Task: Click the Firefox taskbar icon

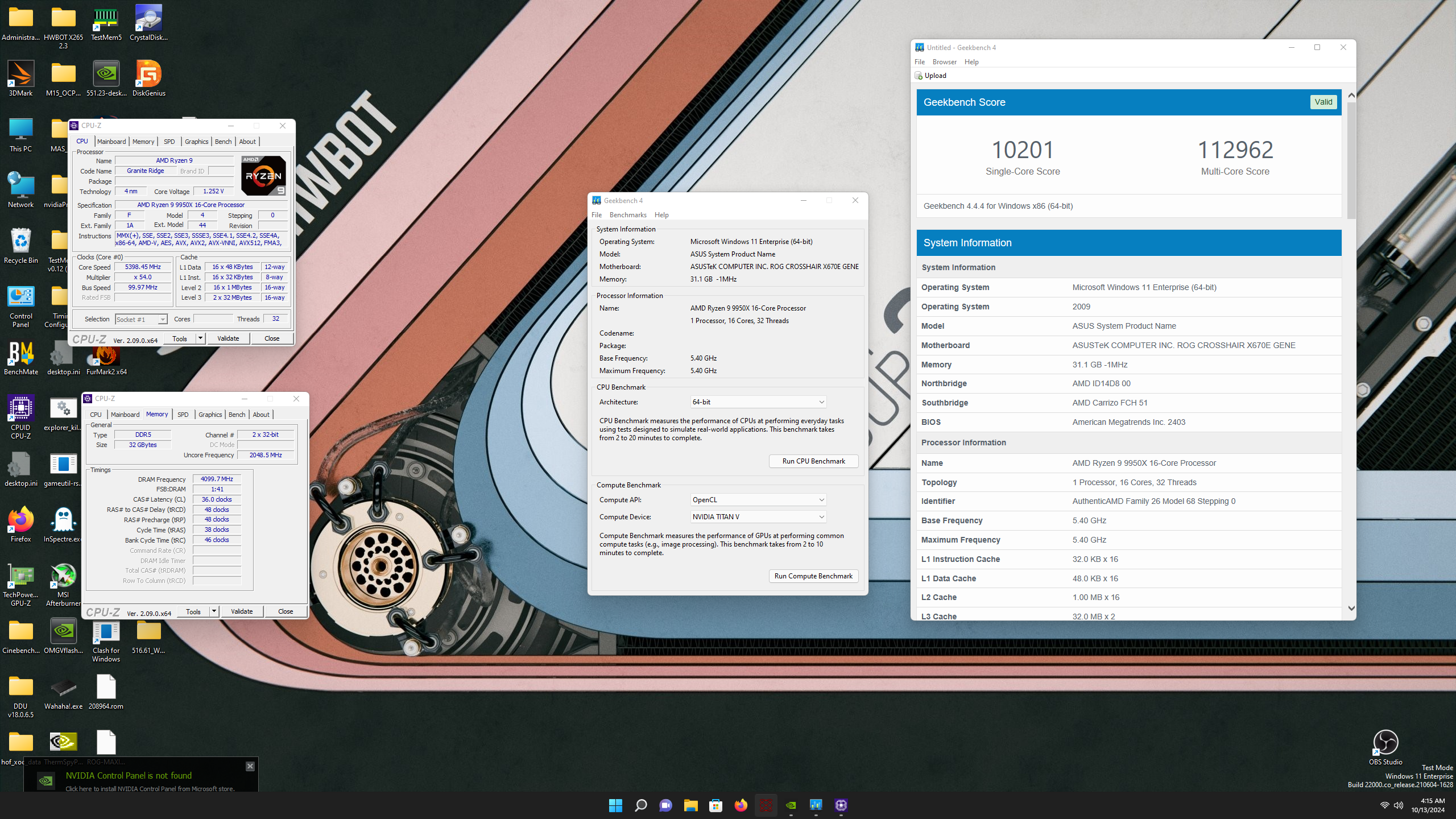Action: (741, 805)
